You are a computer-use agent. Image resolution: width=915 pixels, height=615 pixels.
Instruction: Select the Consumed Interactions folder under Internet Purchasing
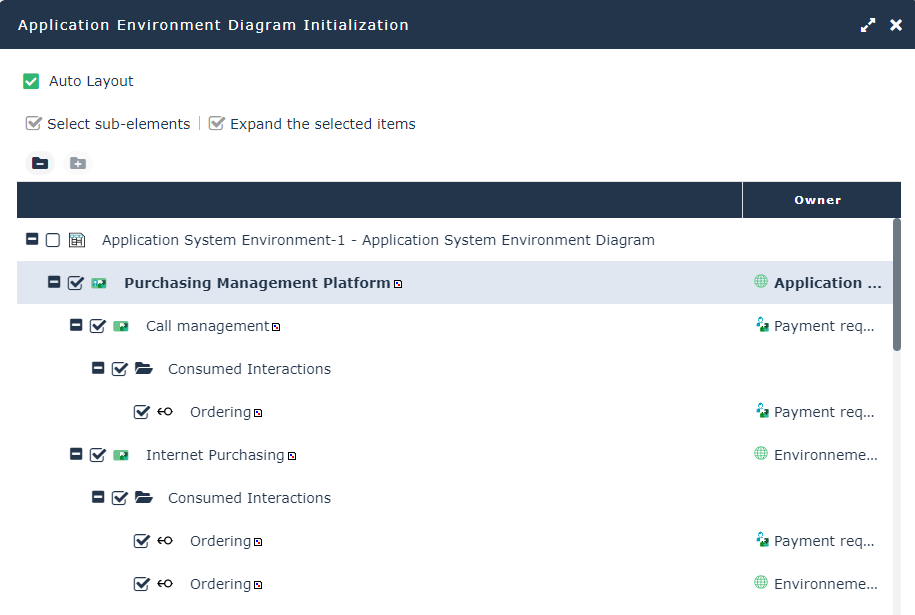(249, 498)
